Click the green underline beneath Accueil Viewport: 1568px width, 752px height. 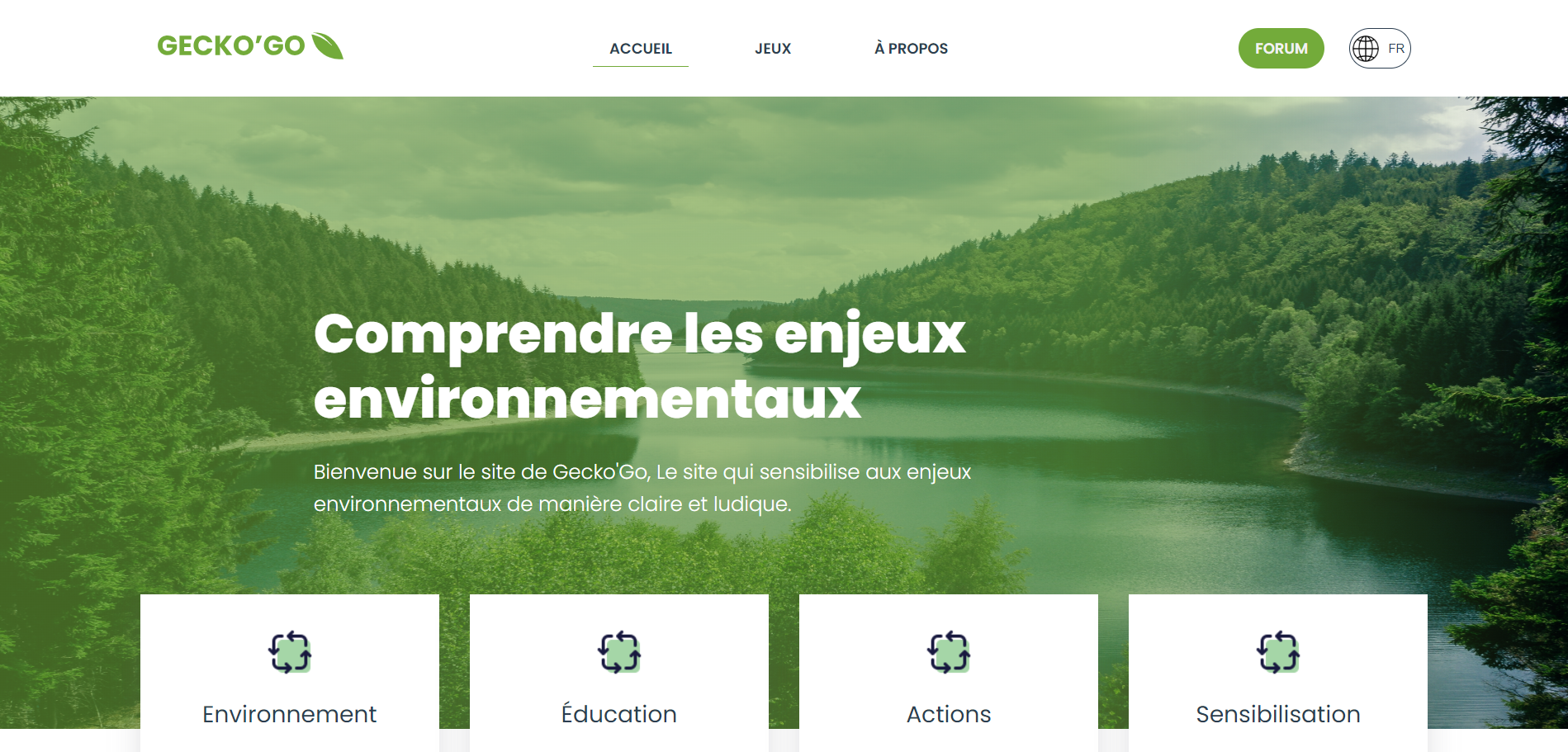coord(641,66)
